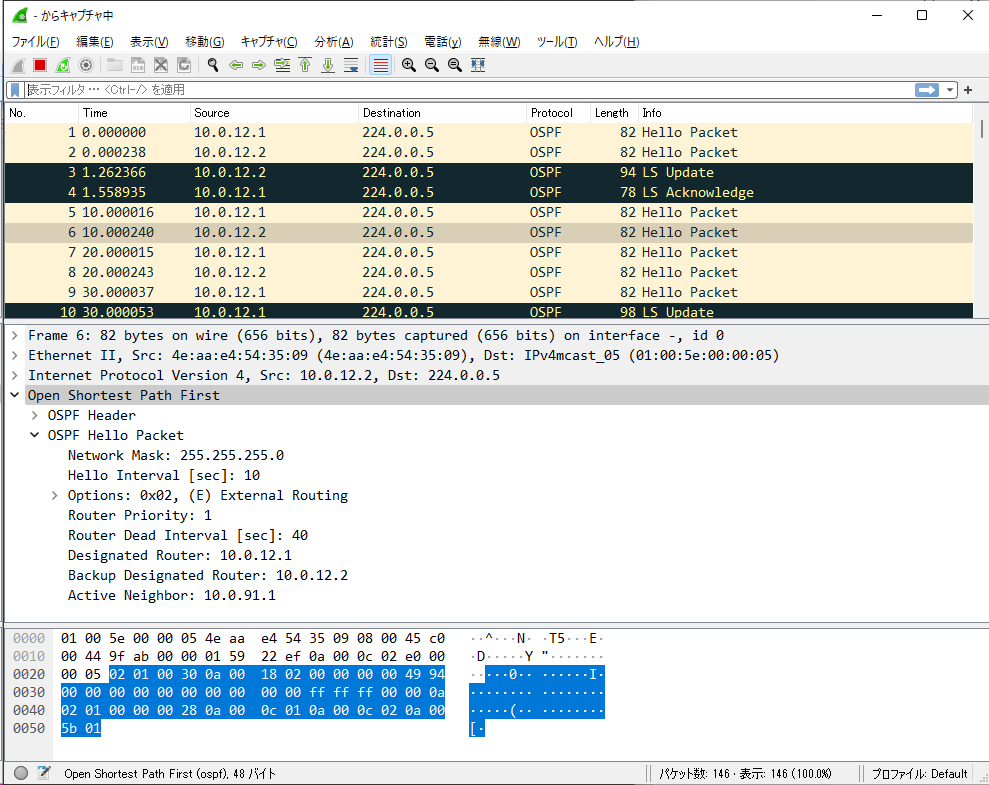The height and width of the screenshot is (785, 989).
Task: Expand the OSPF Header node
Action: click(35, 416)
